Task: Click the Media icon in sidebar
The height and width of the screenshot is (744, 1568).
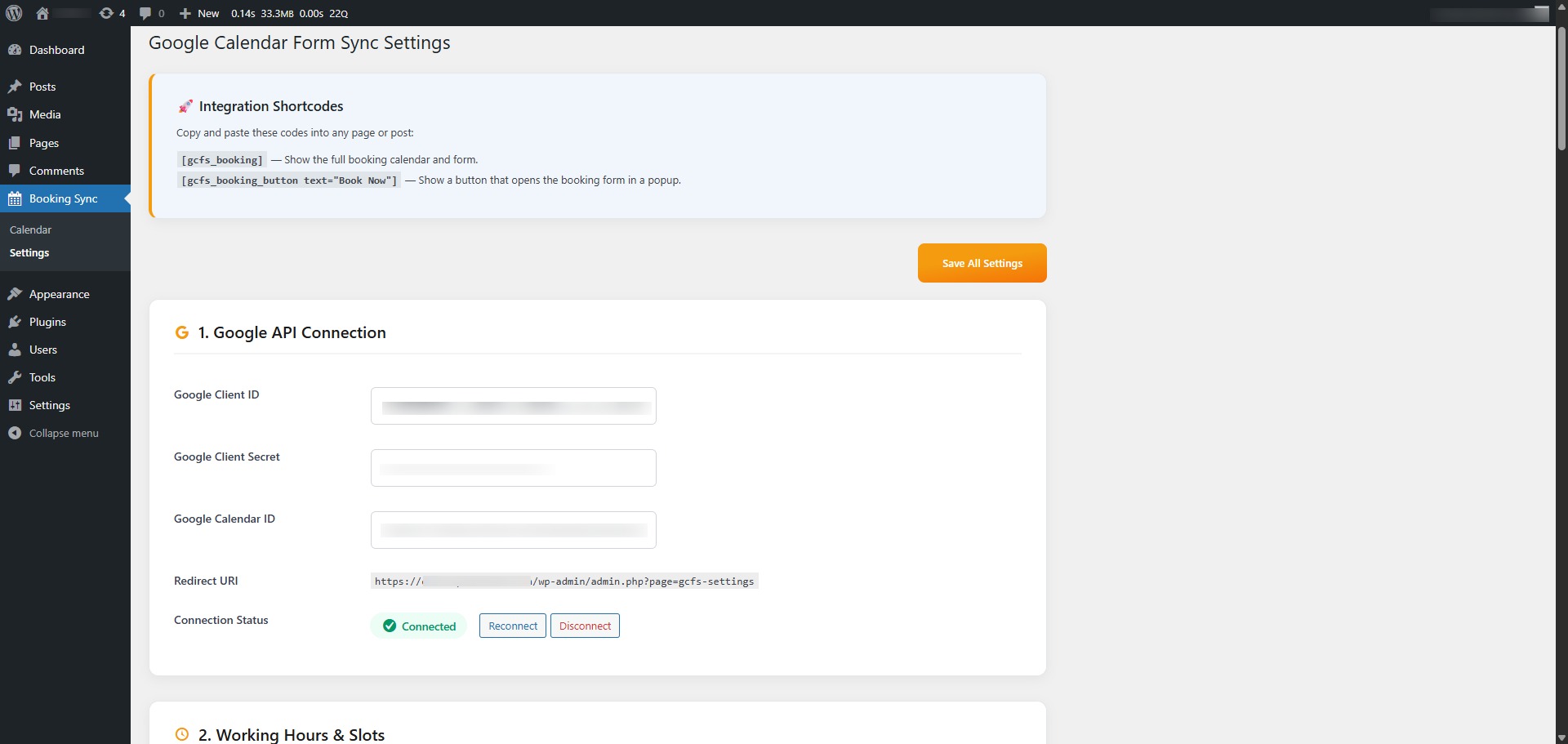Action: 15,114
